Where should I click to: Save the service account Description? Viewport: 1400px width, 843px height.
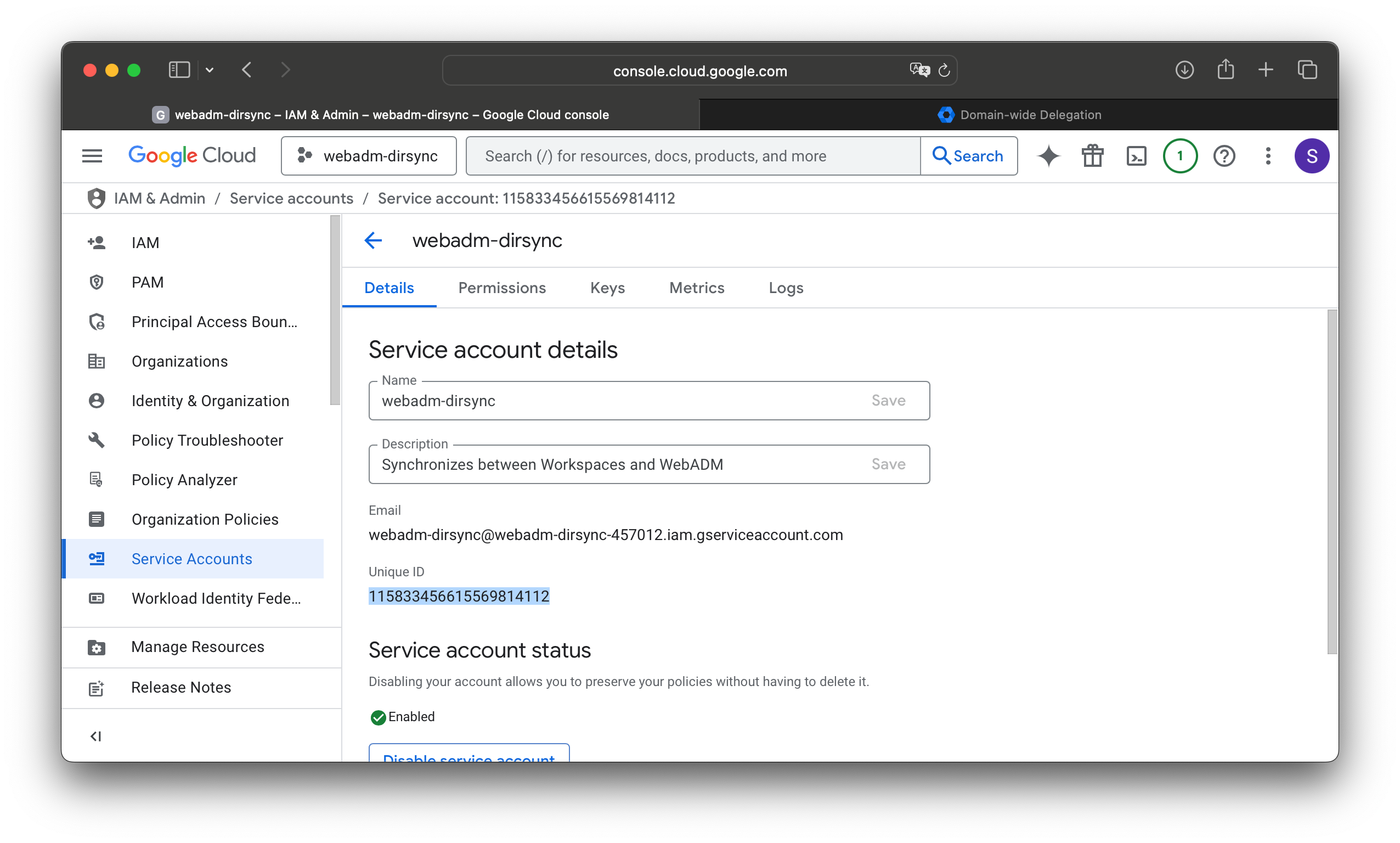[888, 464]
